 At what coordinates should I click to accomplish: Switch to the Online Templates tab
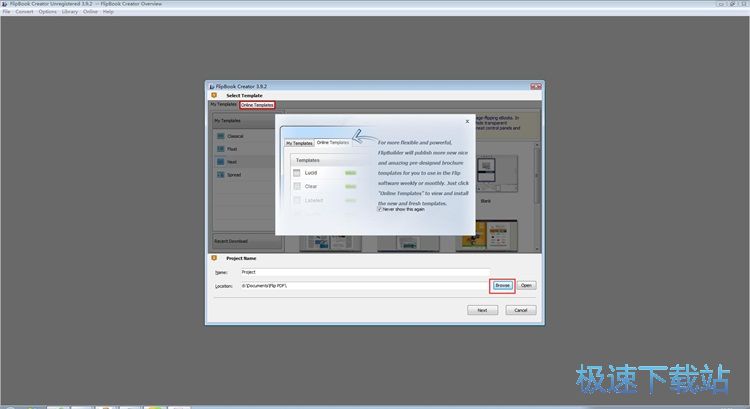[257, 105]
